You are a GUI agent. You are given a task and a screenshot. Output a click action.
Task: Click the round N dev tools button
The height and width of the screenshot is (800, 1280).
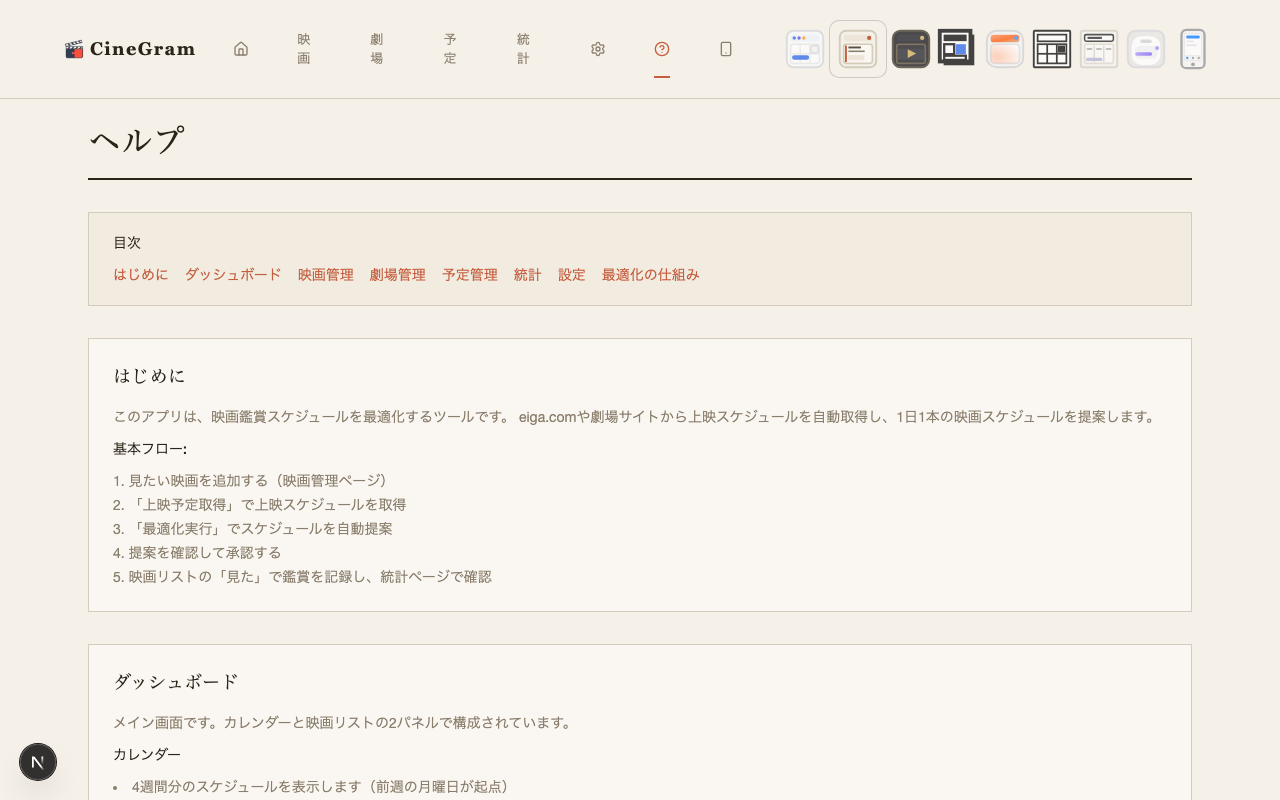(x=38, y=762)
